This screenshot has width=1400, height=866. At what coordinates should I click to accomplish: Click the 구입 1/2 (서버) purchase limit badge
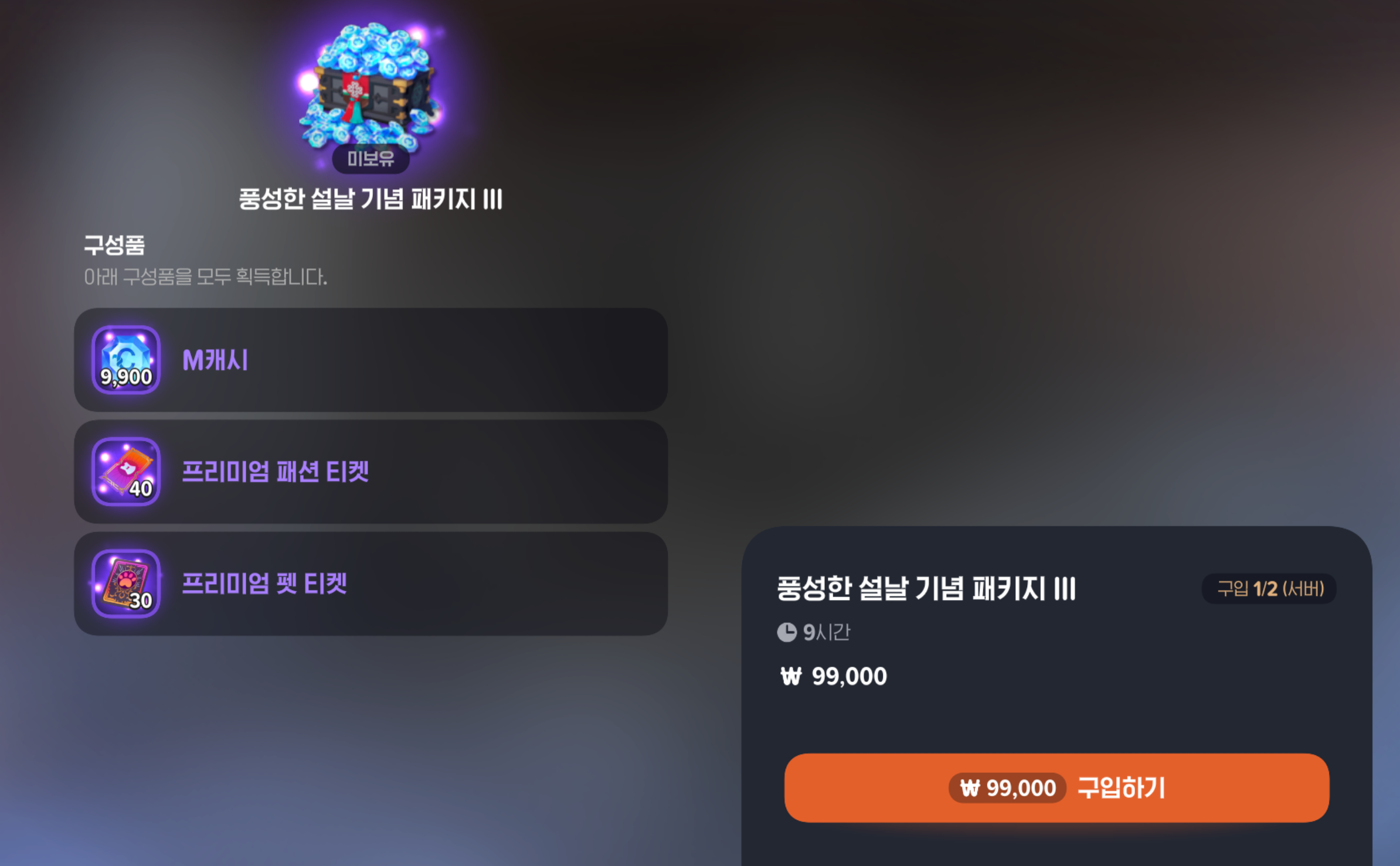[1269, 588]
